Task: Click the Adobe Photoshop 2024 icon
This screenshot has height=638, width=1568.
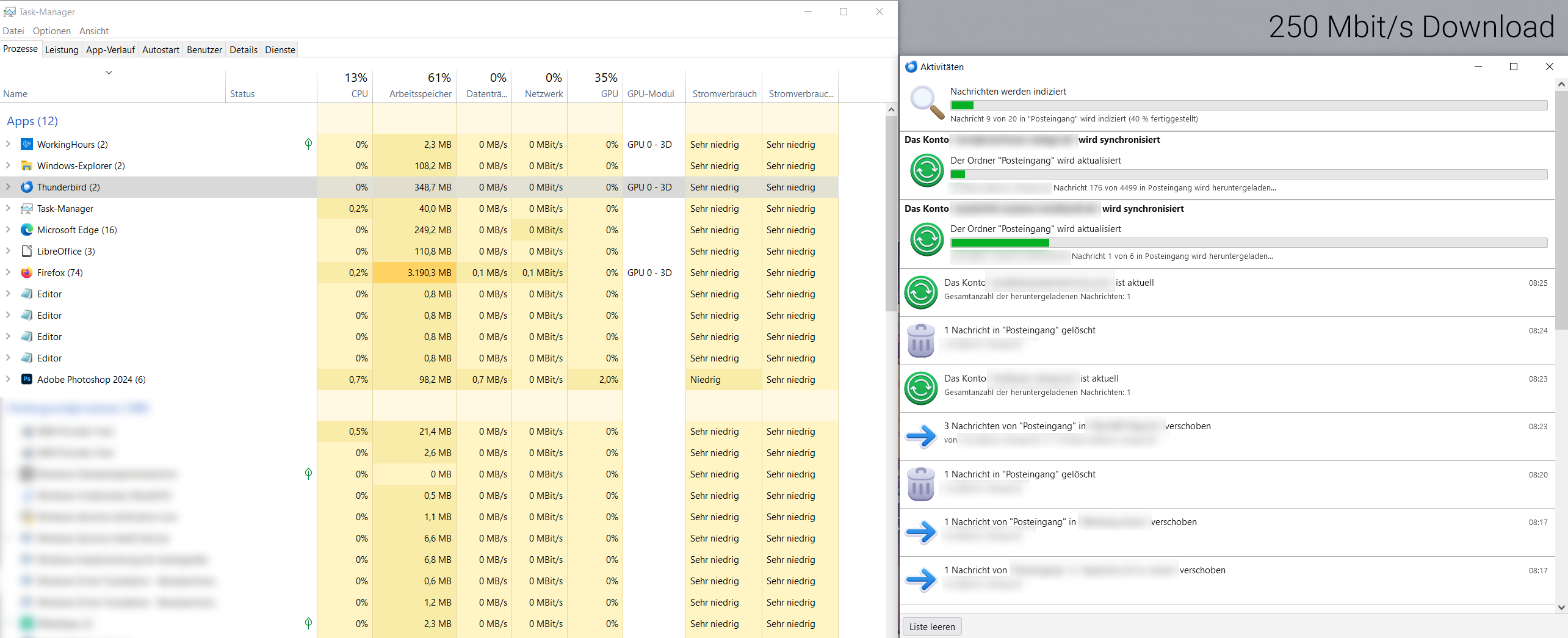Action: click(x=27, y=380)
